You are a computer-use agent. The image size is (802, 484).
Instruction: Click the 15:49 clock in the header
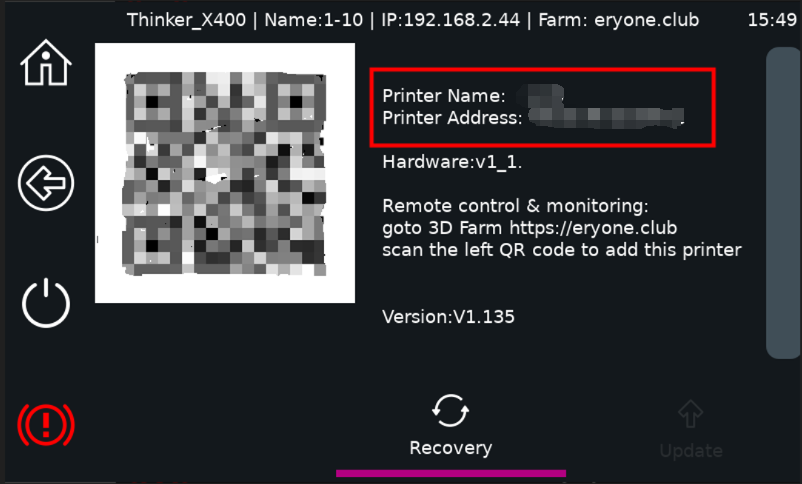click(772, 20)
